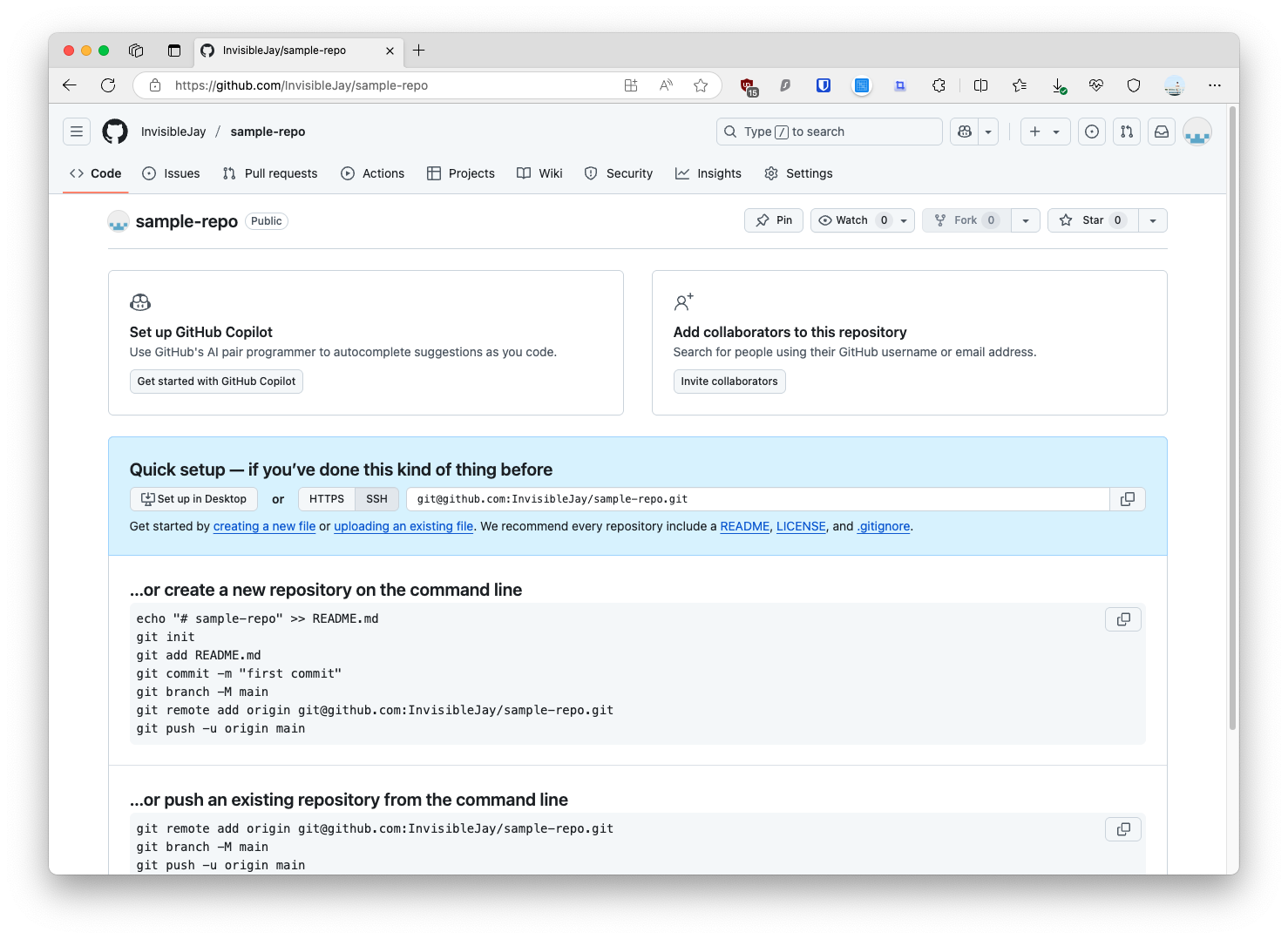Pin the sample-repo repository
This screenshot has width=1288, height=939.
[773, 220]
